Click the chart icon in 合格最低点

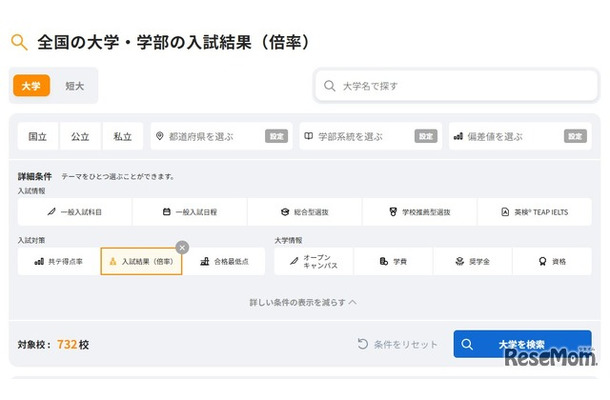coord(205,261)
